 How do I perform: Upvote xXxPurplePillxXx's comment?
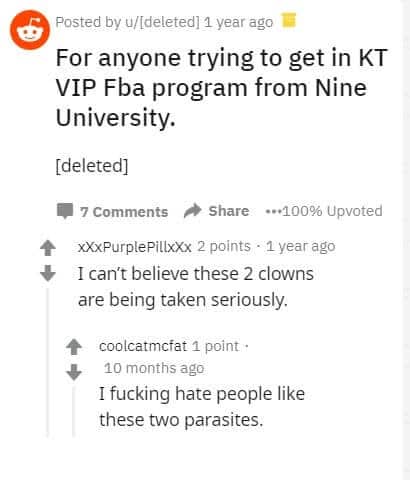pos(48,248)
